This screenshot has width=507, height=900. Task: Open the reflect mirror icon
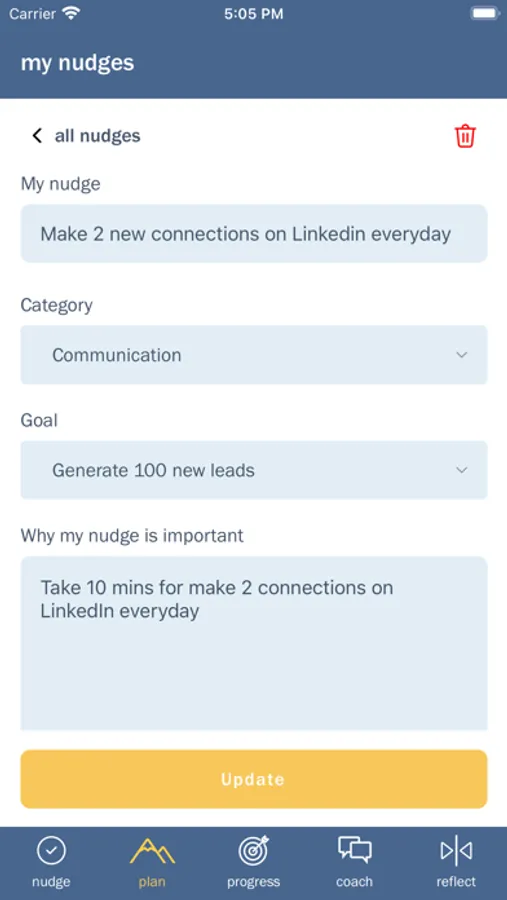point(456,851)
